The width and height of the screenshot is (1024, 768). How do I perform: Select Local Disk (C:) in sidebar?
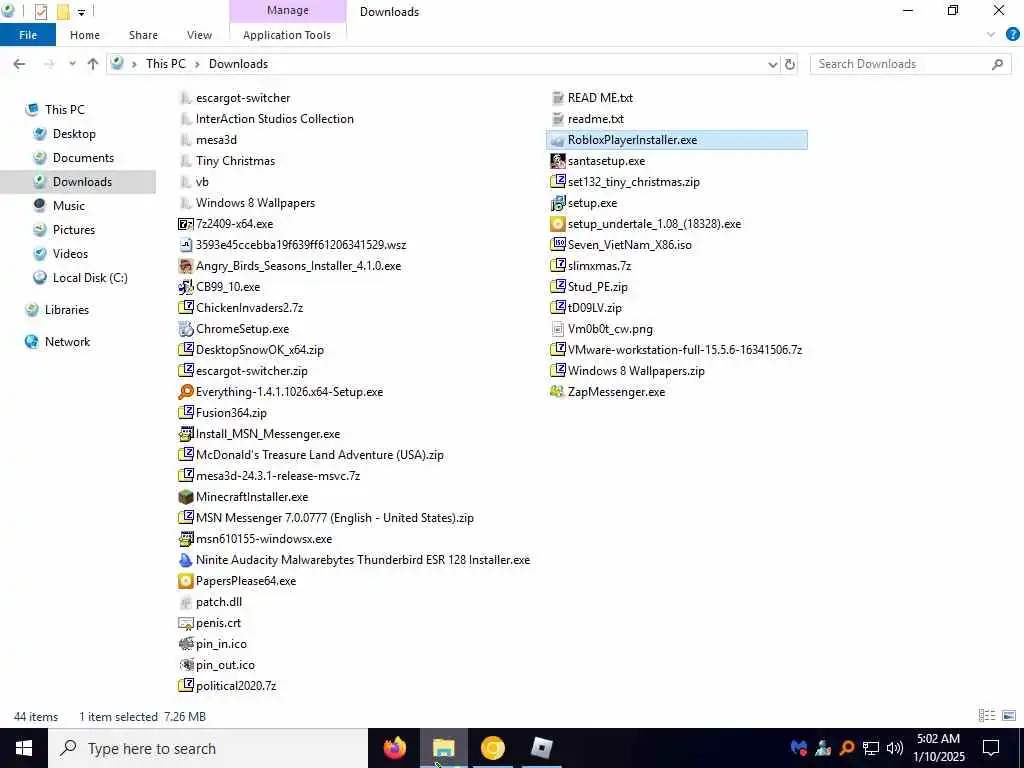(89, 278)
